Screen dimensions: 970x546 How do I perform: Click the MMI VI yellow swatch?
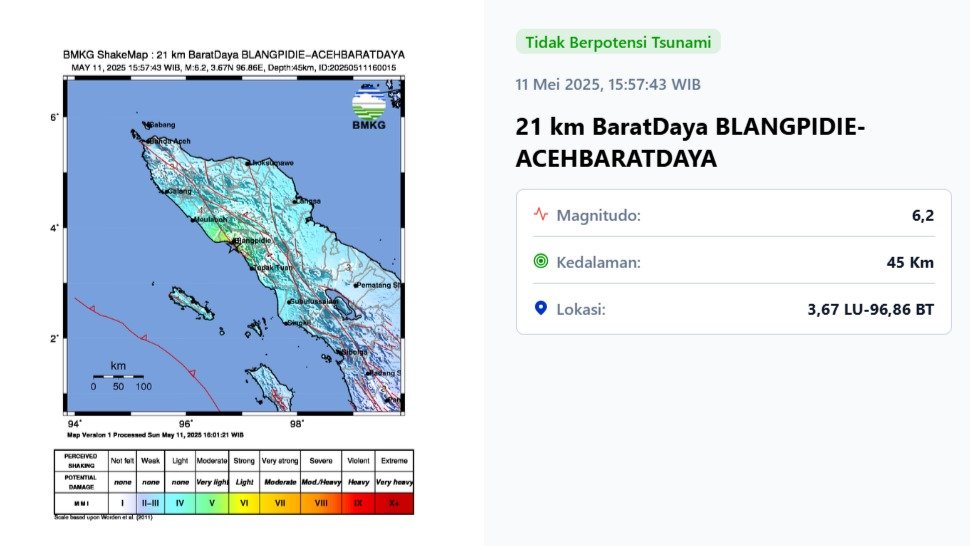pyautogui.click(x=244, y=503)
